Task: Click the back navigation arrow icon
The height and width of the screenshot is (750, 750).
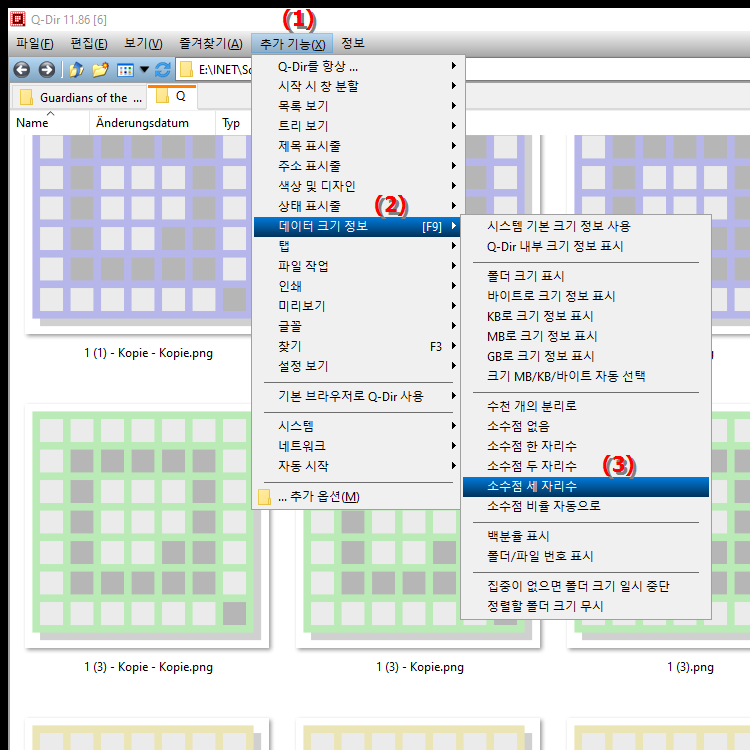Action: (22, 70)
